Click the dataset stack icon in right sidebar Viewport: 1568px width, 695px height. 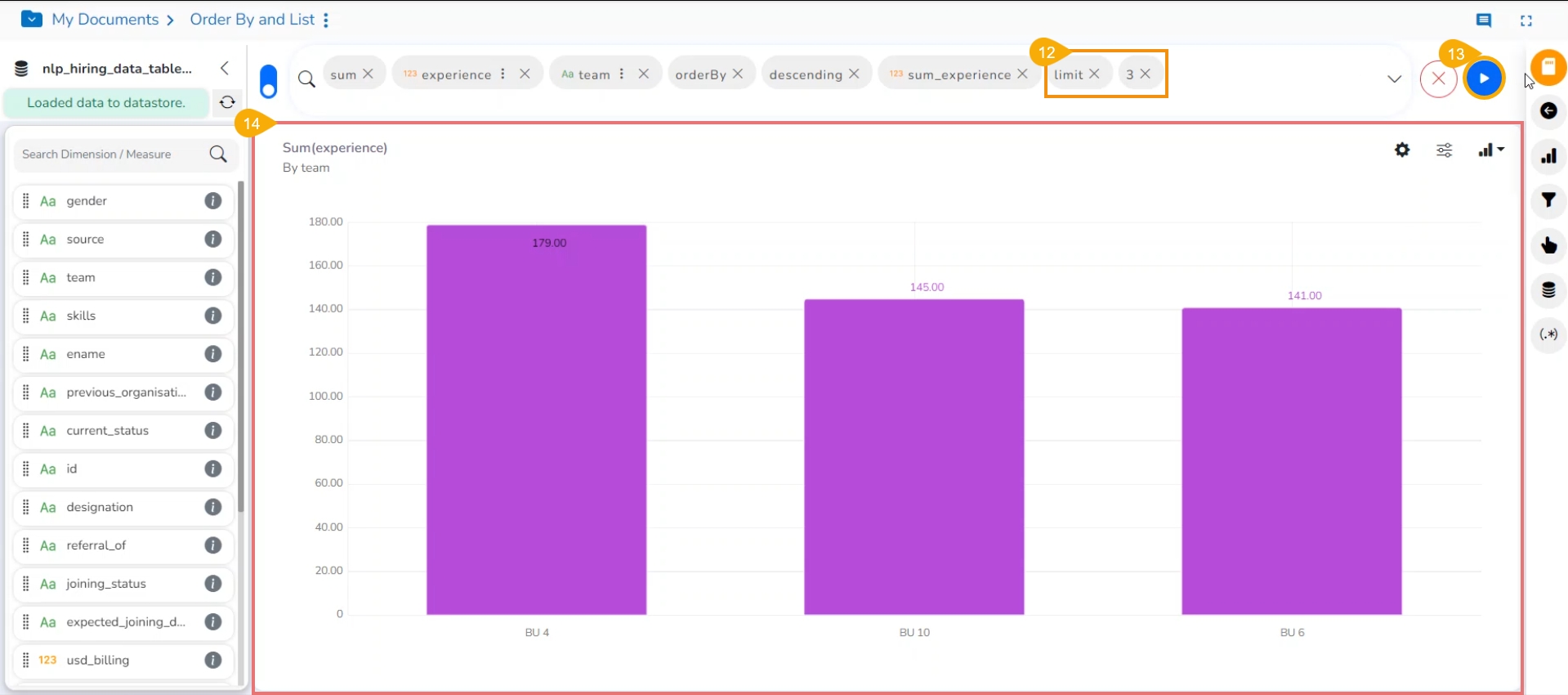(x=1548, y=289)
